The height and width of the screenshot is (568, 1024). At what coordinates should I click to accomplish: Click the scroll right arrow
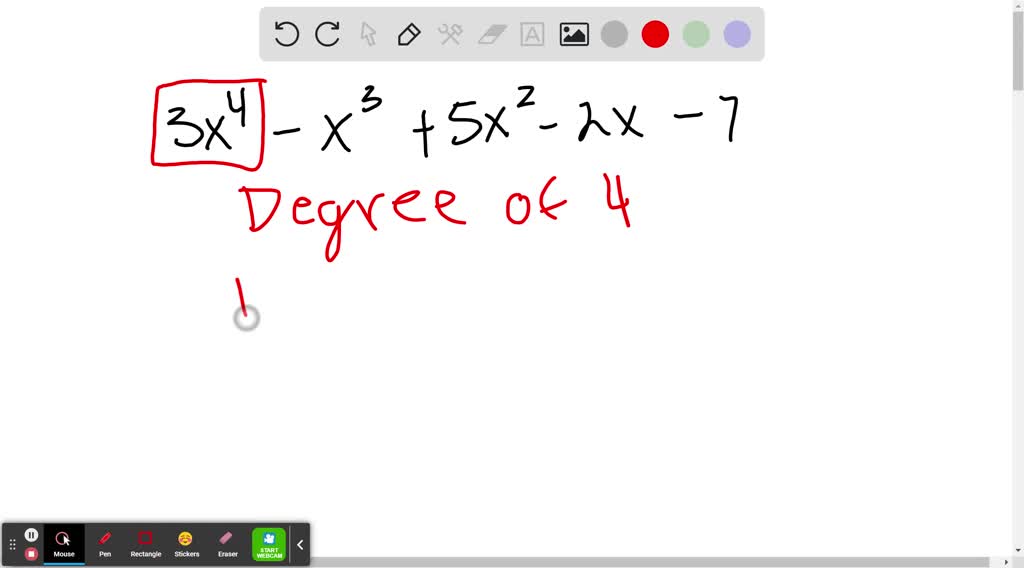tap(1006, 562)
